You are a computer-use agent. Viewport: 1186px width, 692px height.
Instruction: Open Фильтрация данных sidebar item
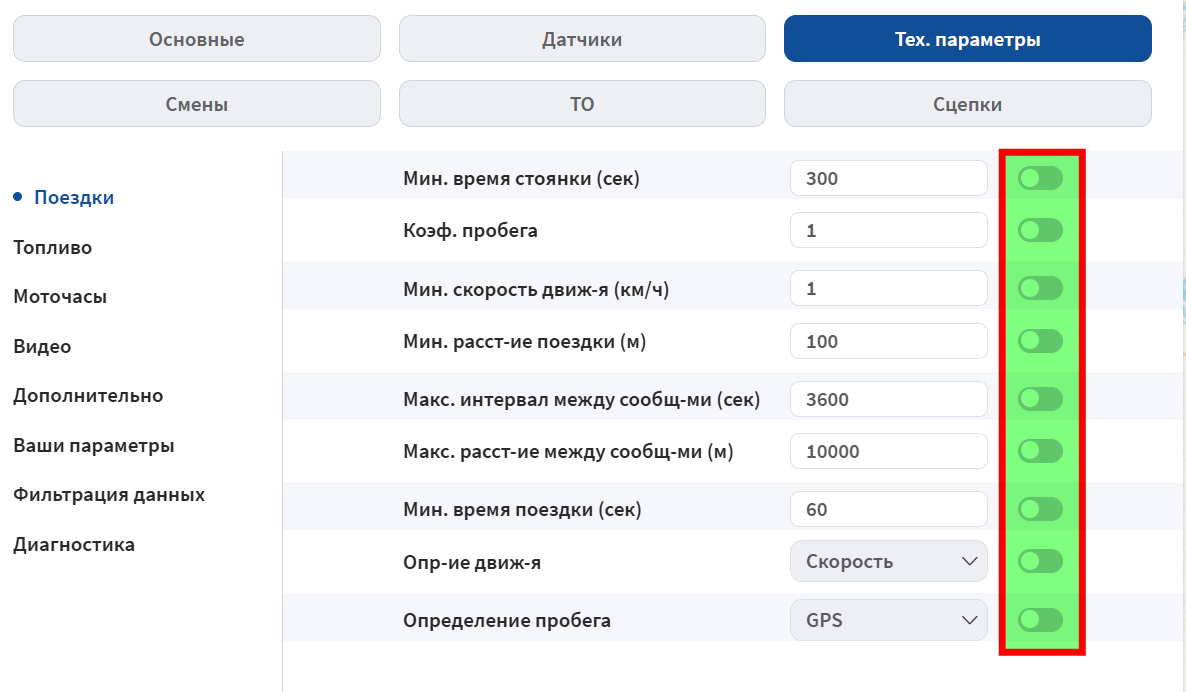coord(109,495)
